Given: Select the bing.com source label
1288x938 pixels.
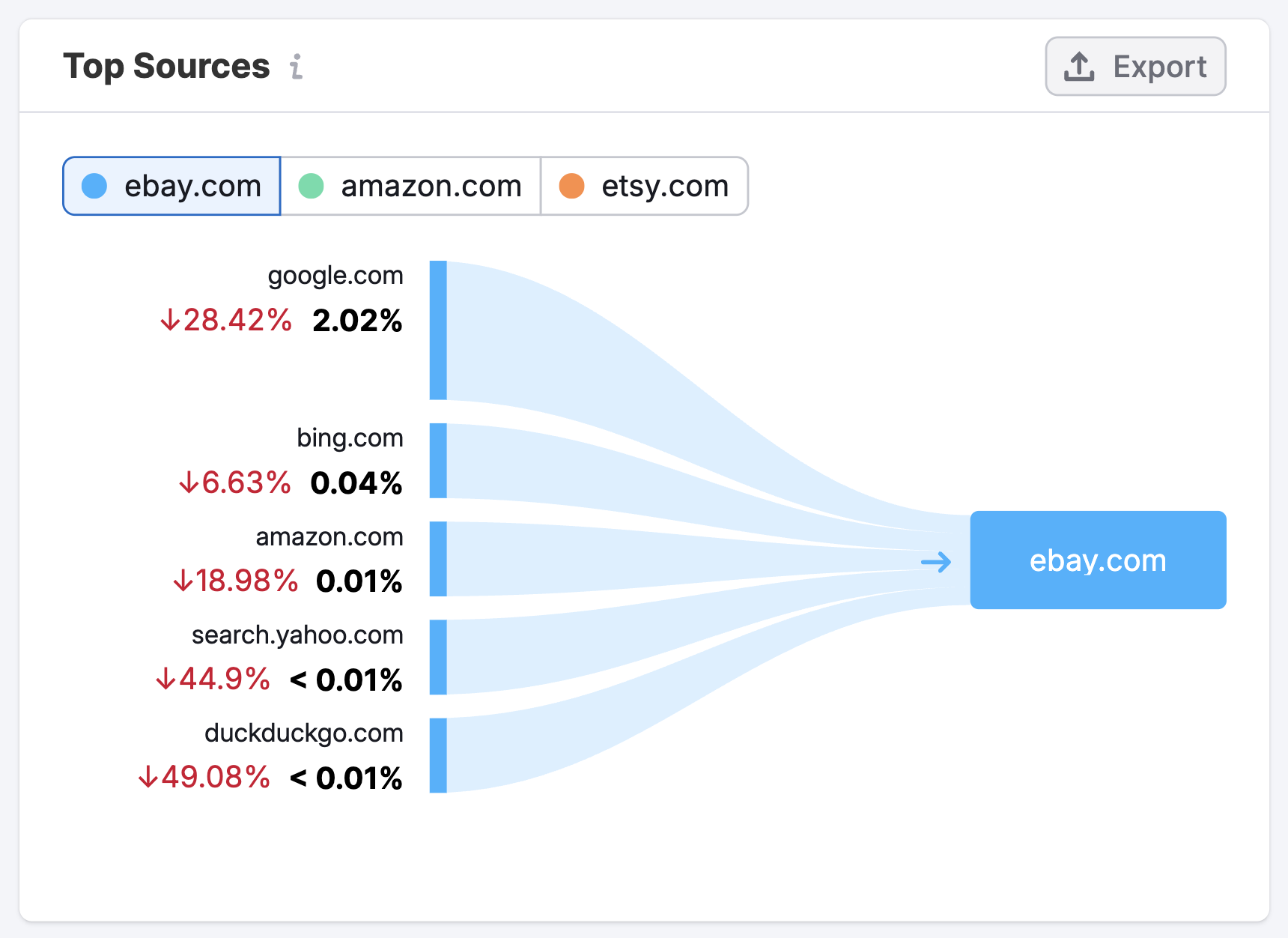Looking at the screenshot, I should tap(349, 438).
